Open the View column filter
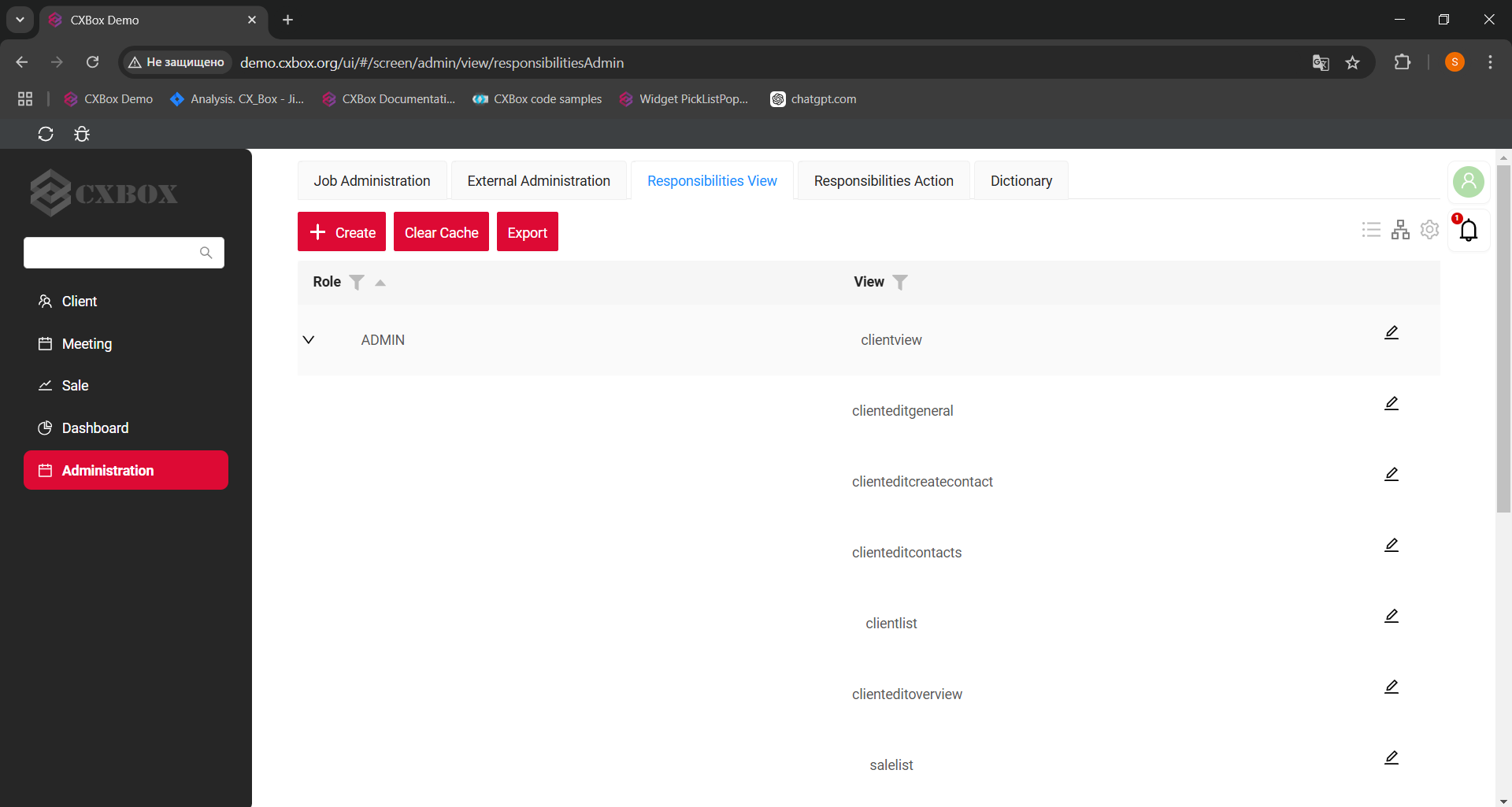The image size is (1512, 807). click(900, 282)
